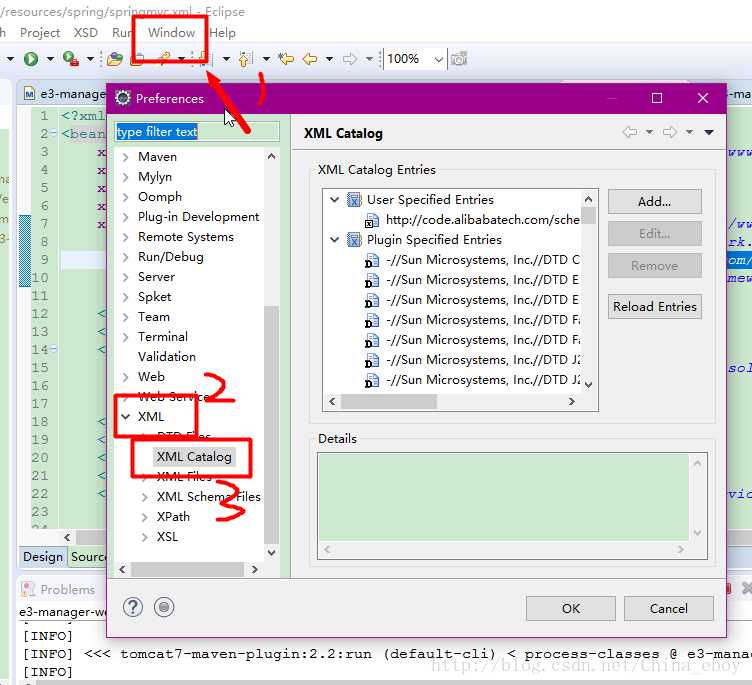Click the e3-manager editor tab file icon
The image size is (752, 685).
tap(29, 94)
